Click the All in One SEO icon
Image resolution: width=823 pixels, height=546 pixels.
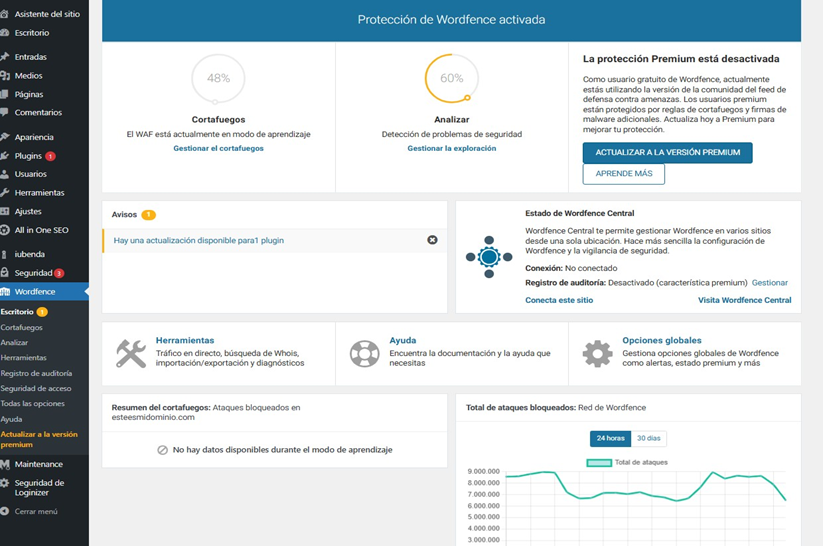(x=5, y=229)
